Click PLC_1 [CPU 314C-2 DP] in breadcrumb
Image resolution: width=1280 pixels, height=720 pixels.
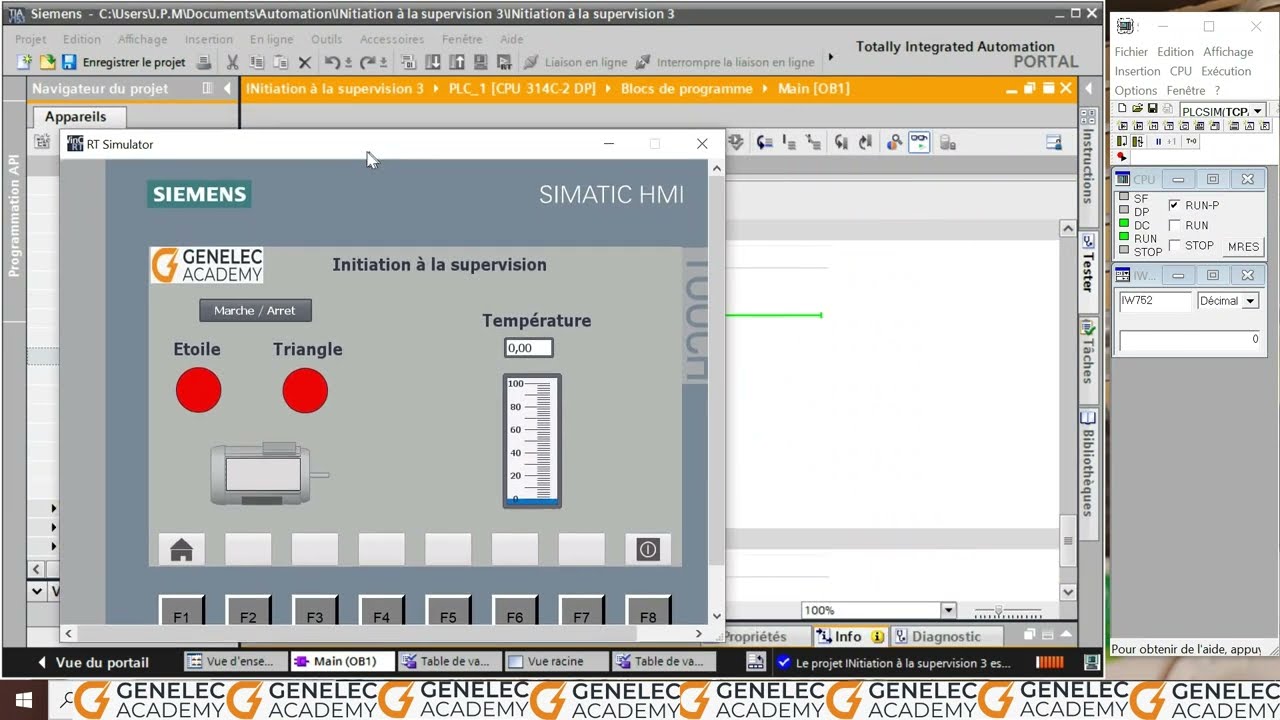(522, 88)
